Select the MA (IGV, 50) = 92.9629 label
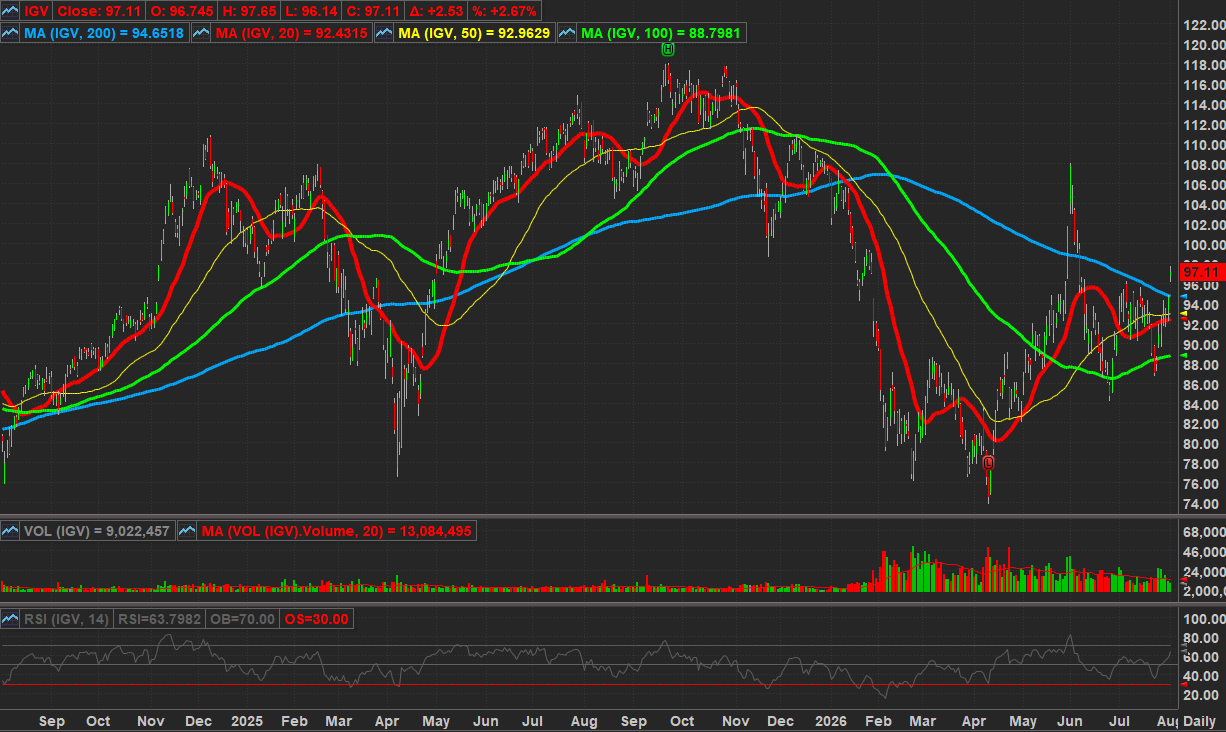The height and width of the screenshot is (732, 1226). click(475, 33)
